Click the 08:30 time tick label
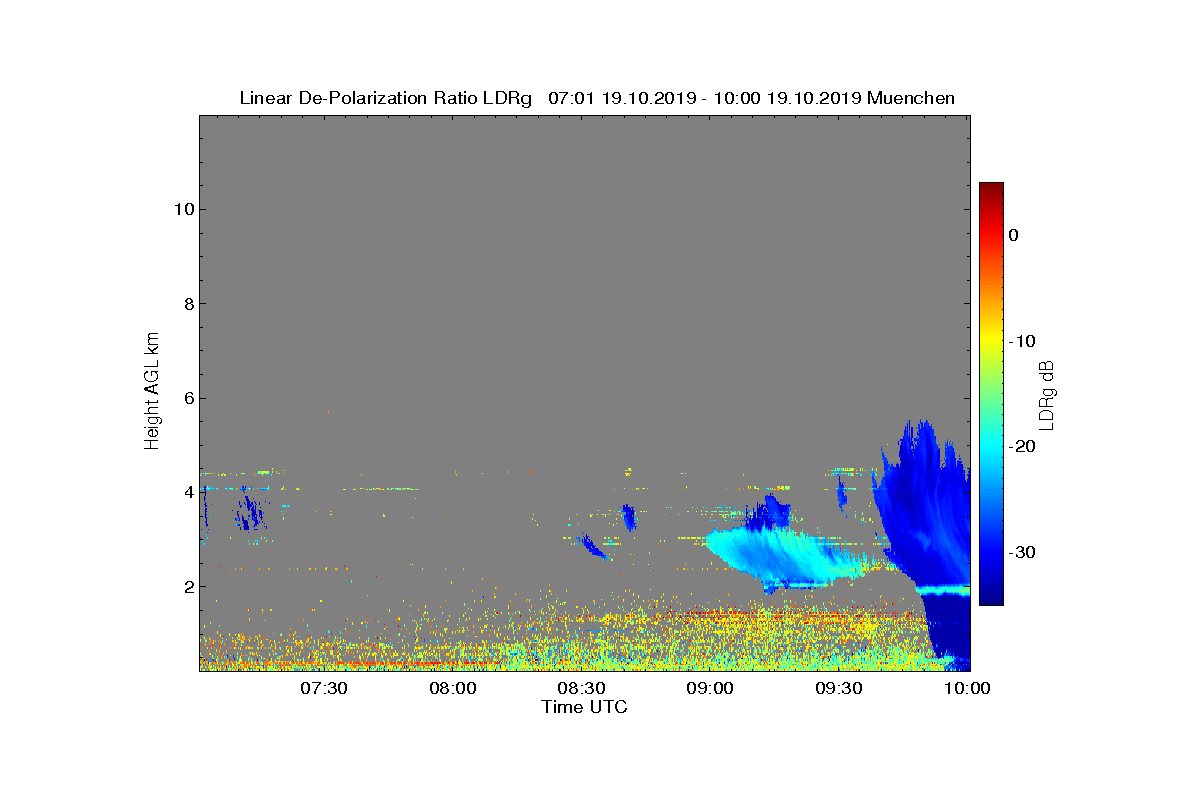The image size is (1200, 800). click(582, 688)
